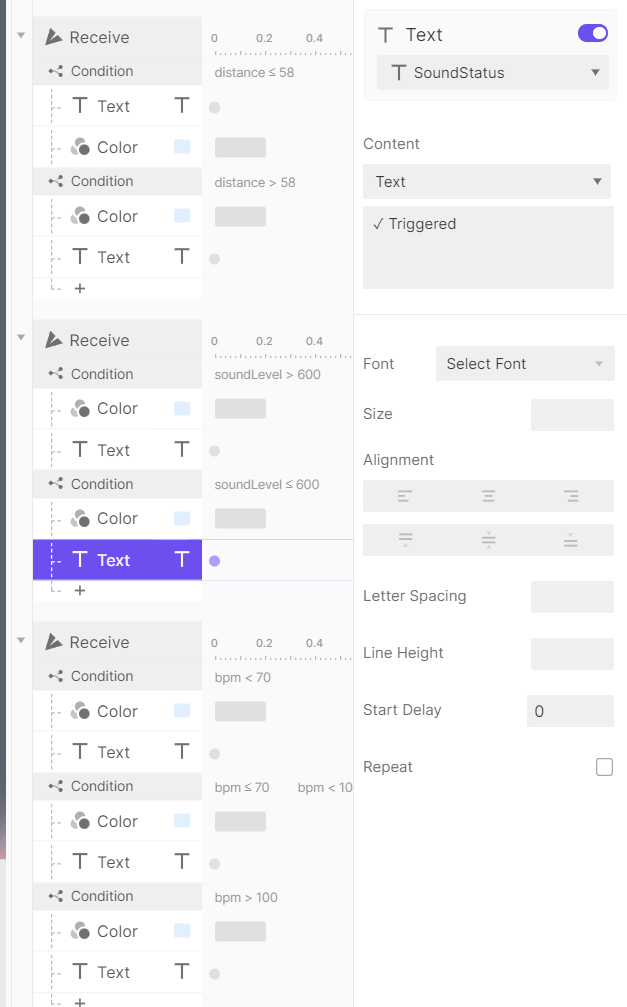Click the condition icon for soundLevel > 600
The height and width of the screenshot is (1007, 627).
pyautogui.click(x=56, y=374)
